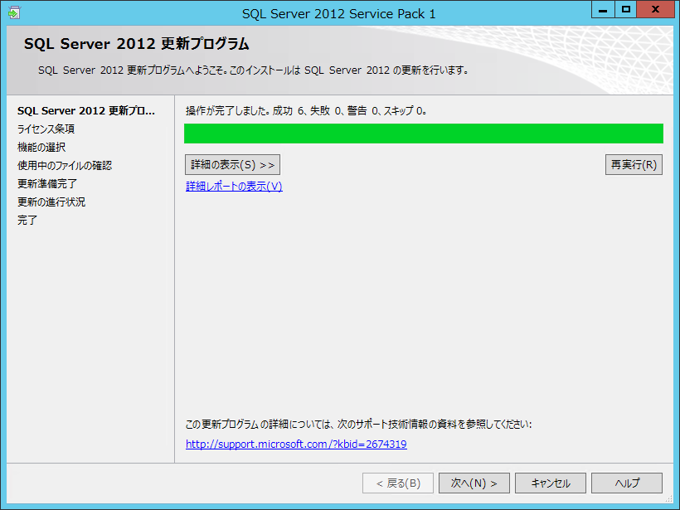
Task: Select 更新準備完了 step in sidebar
Action: point(47,184)
